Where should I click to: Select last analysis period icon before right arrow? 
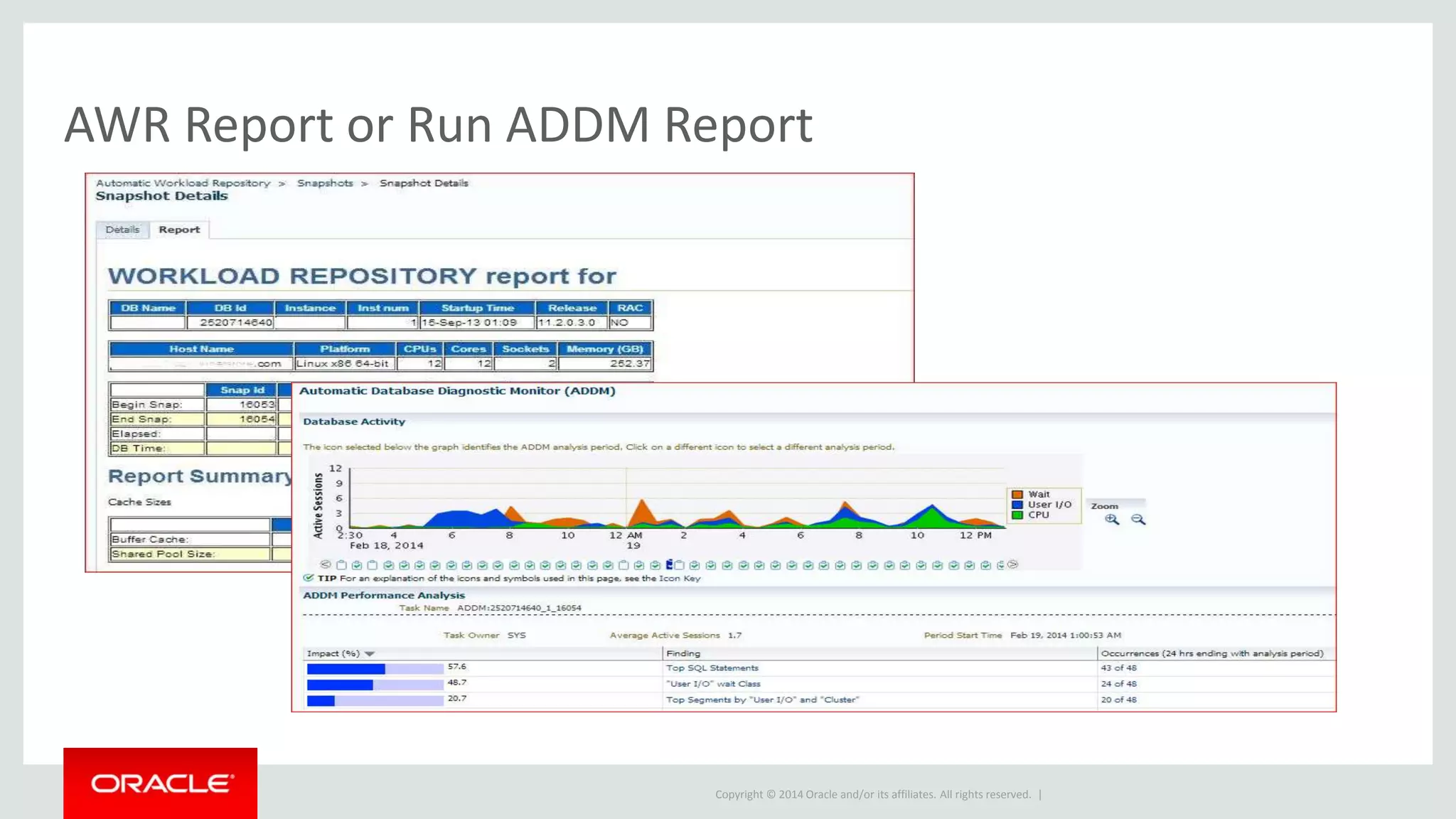(1000, 565)
